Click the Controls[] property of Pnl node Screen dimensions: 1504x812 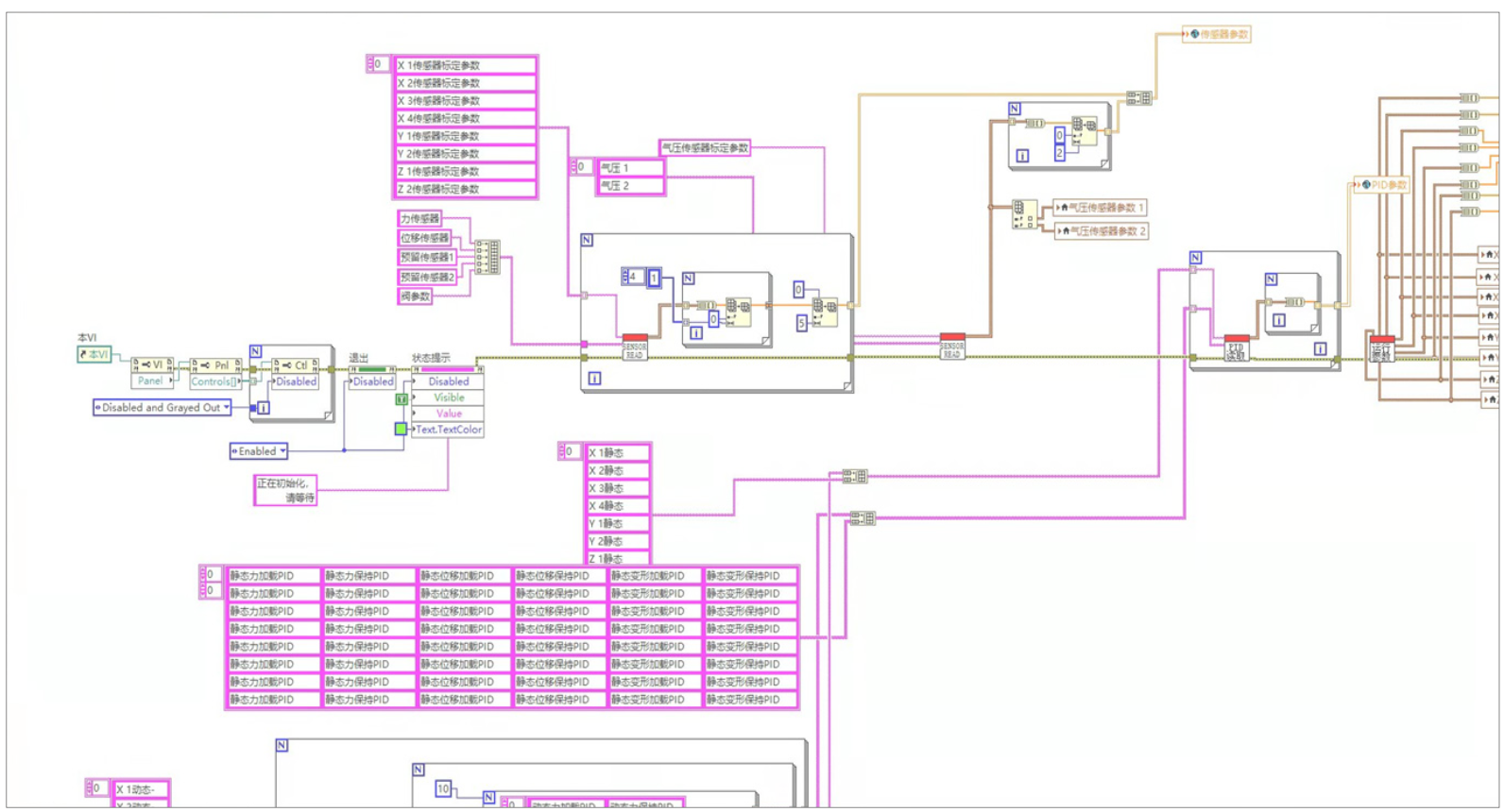coord(214,381)
